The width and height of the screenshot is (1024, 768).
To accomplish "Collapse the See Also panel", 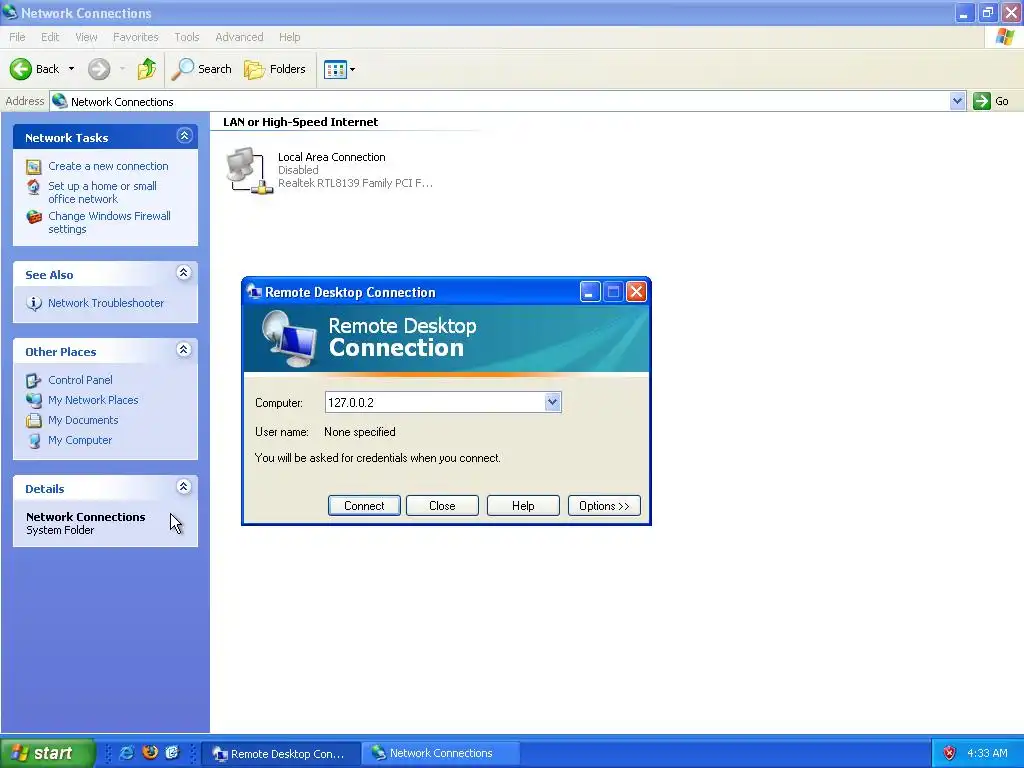I will [184, 273].
